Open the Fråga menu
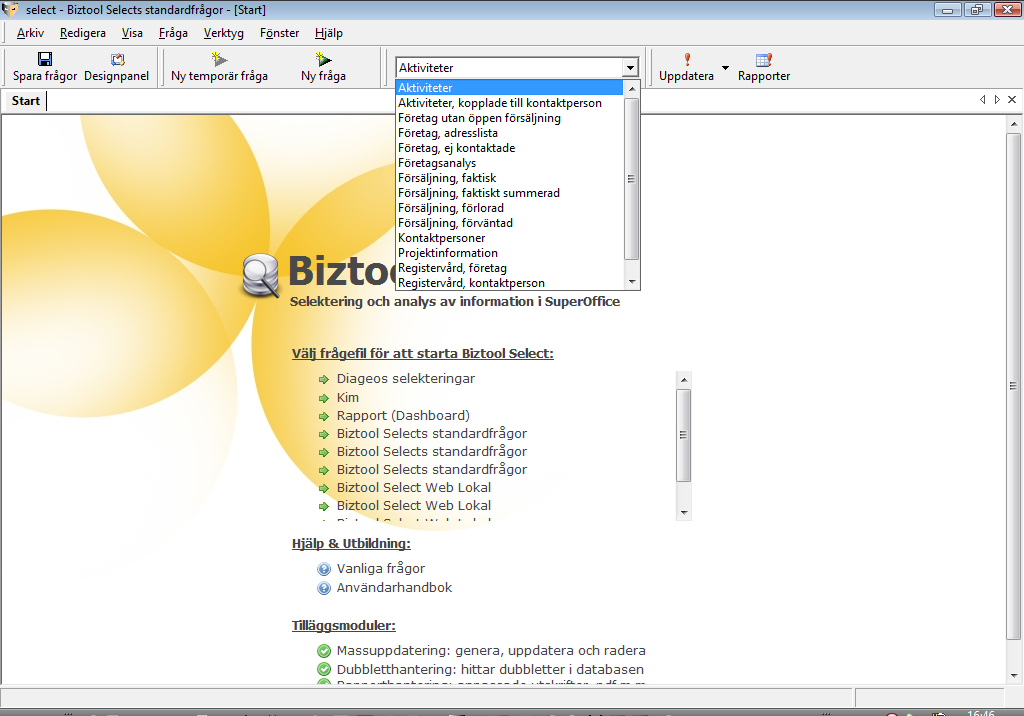 pos(173,33)
